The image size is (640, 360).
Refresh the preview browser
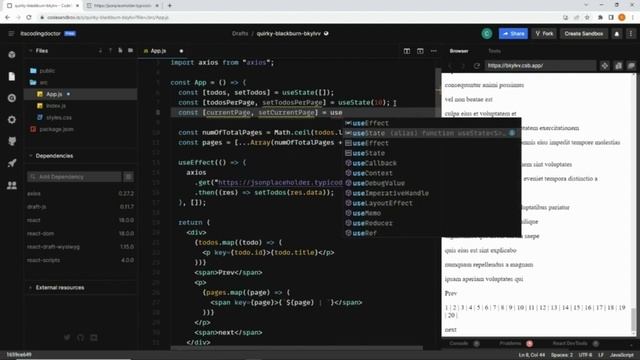476,66
